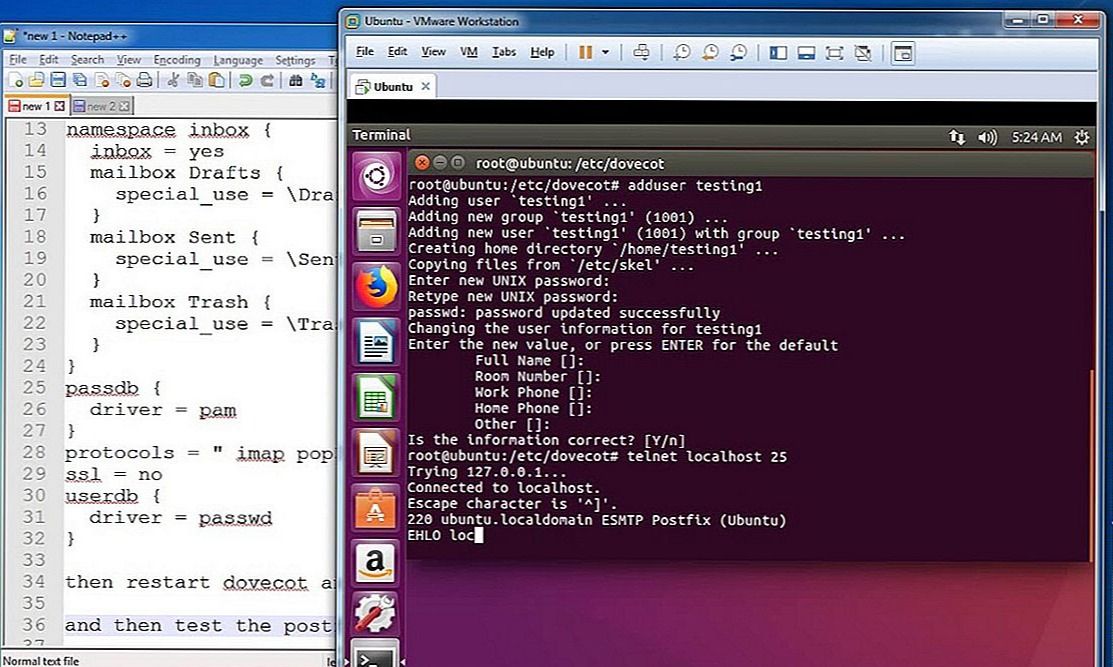
Task: Click the VMware console view icon
Action: pyautogui.click(x=903, y=53)
